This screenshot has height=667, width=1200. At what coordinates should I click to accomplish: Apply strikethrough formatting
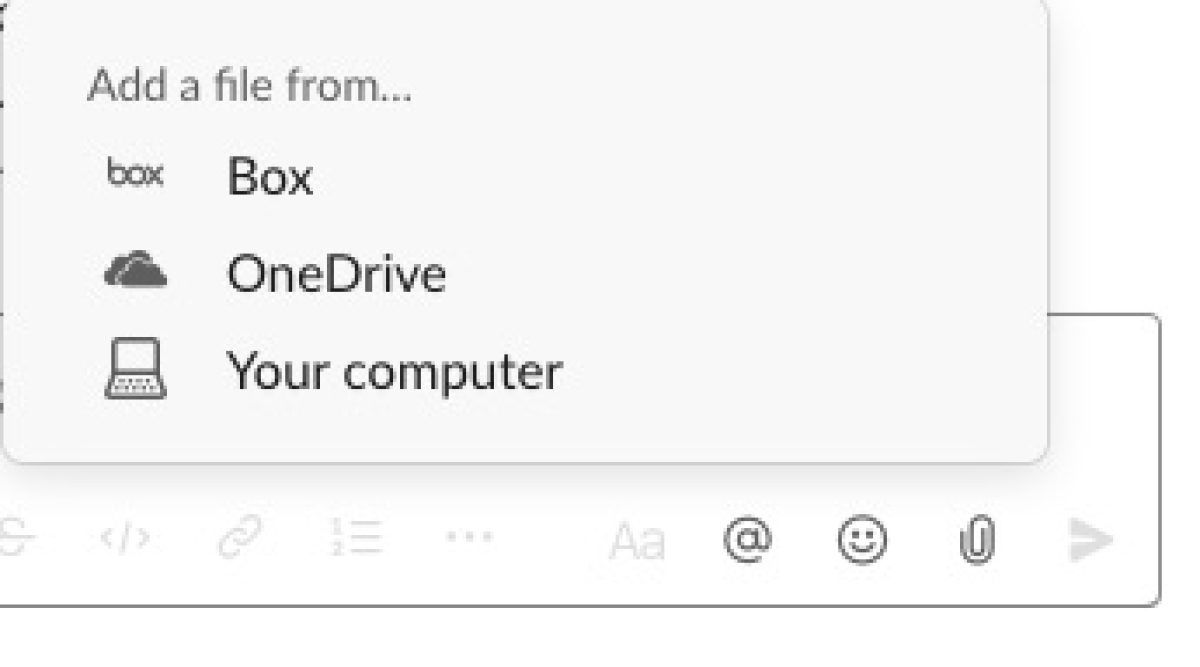[x=14, y=539]
